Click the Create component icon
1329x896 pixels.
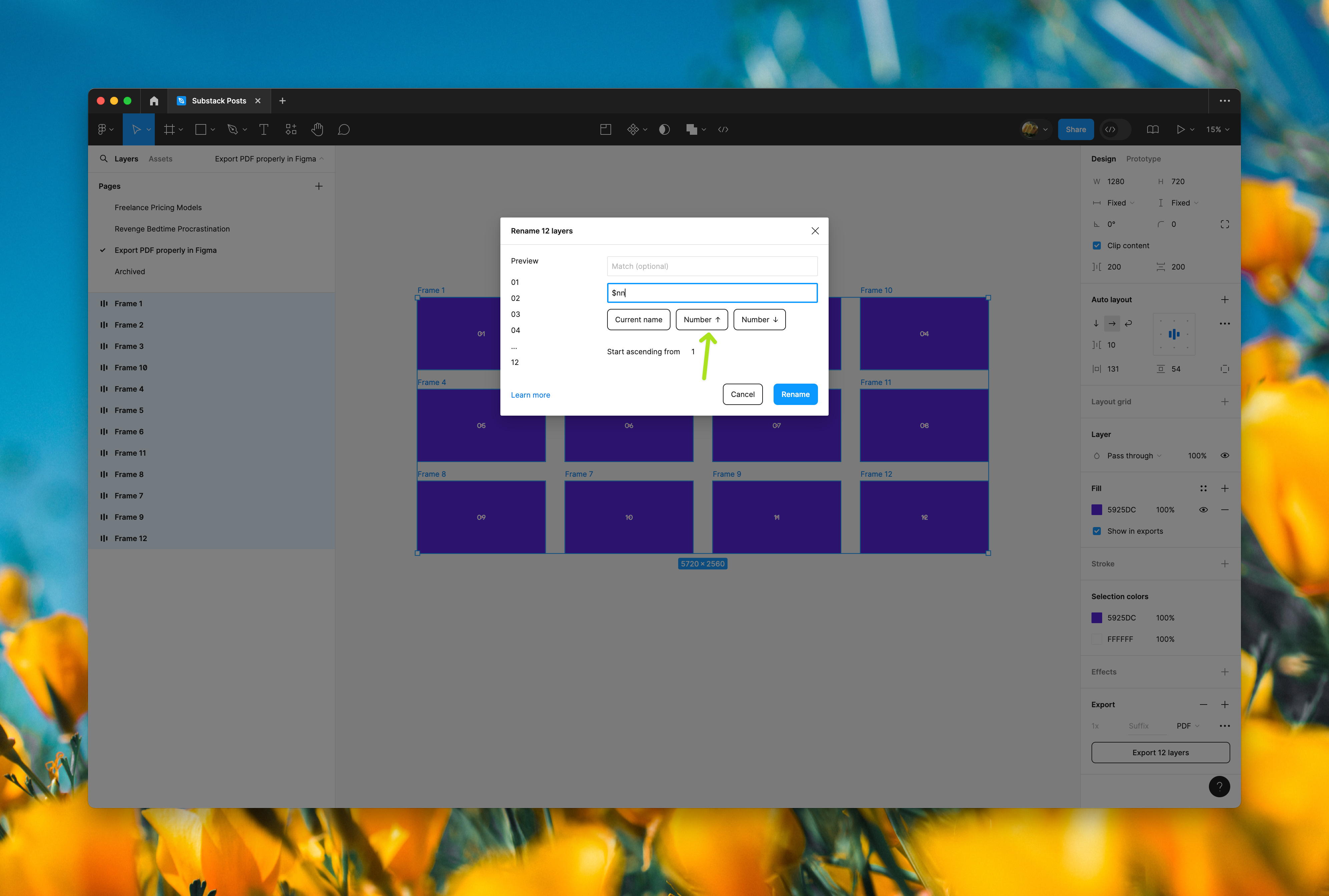(x=632, y=130)
